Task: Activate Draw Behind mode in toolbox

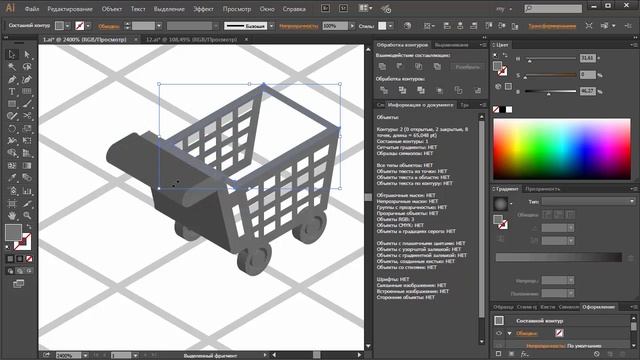Action: tap(20, 271)
